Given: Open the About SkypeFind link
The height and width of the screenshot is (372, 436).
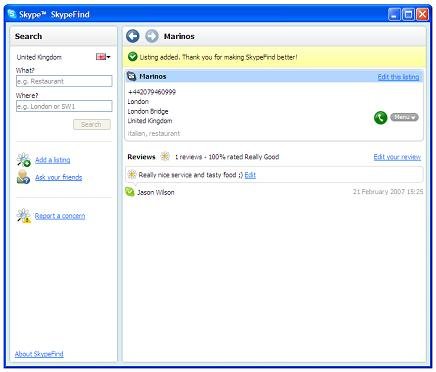Looking at the screenshot, I should coord(39,354).
